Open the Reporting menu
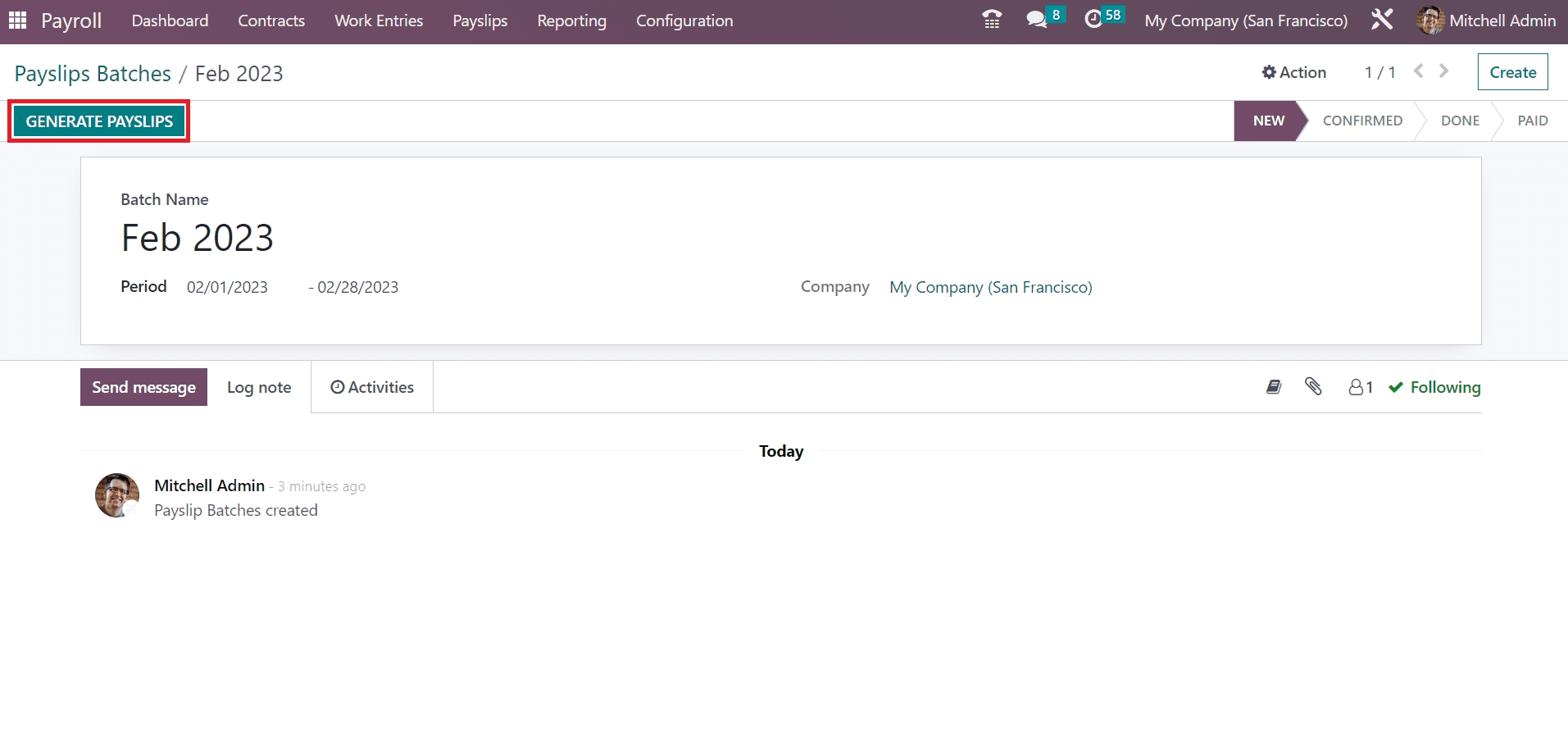This screenshot has width=1568, height=729. coord(571,21)
